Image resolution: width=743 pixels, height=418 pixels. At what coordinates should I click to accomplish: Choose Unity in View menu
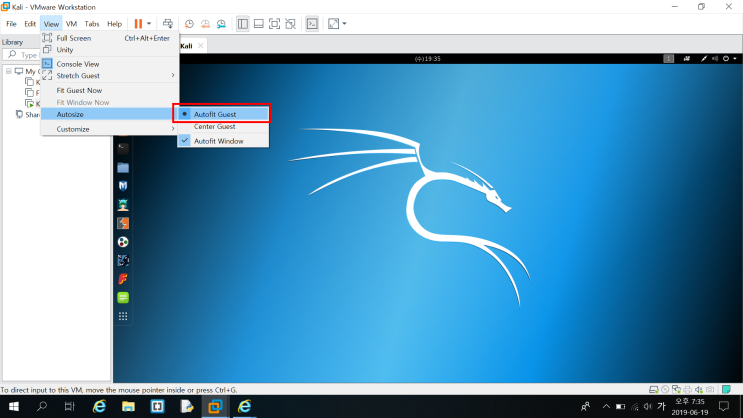pos(110,50)
